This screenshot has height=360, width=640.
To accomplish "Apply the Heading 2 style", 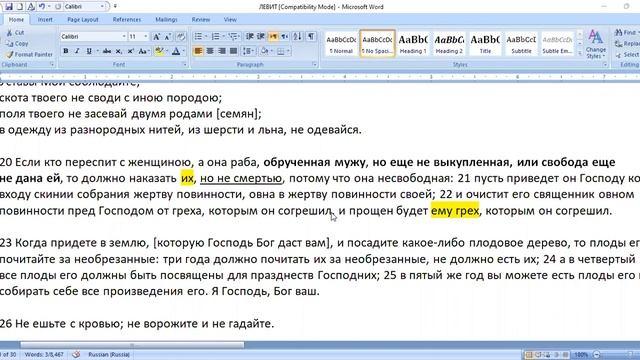I will 449,44.
